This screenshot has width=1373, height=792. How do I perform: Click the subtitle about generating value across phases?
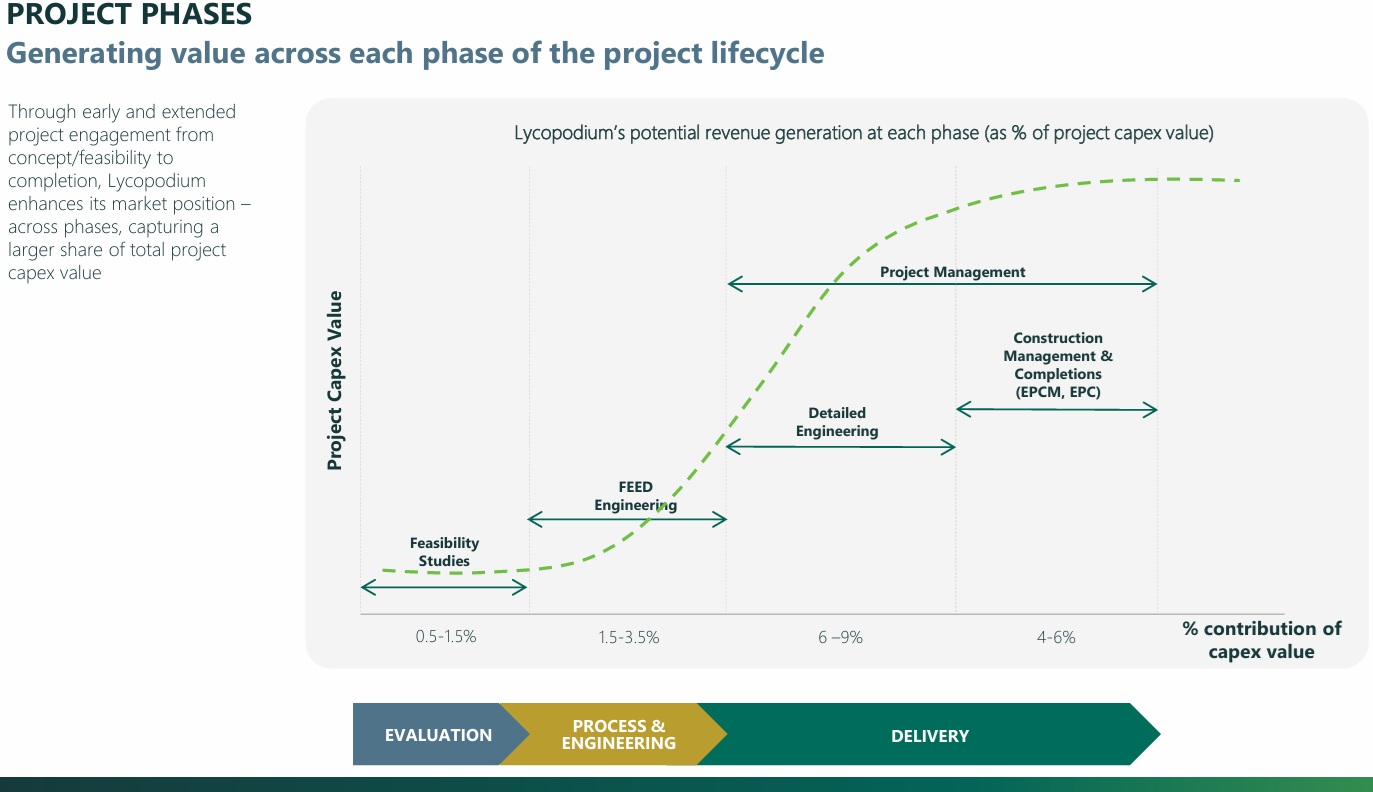click(x=415, y=53)
